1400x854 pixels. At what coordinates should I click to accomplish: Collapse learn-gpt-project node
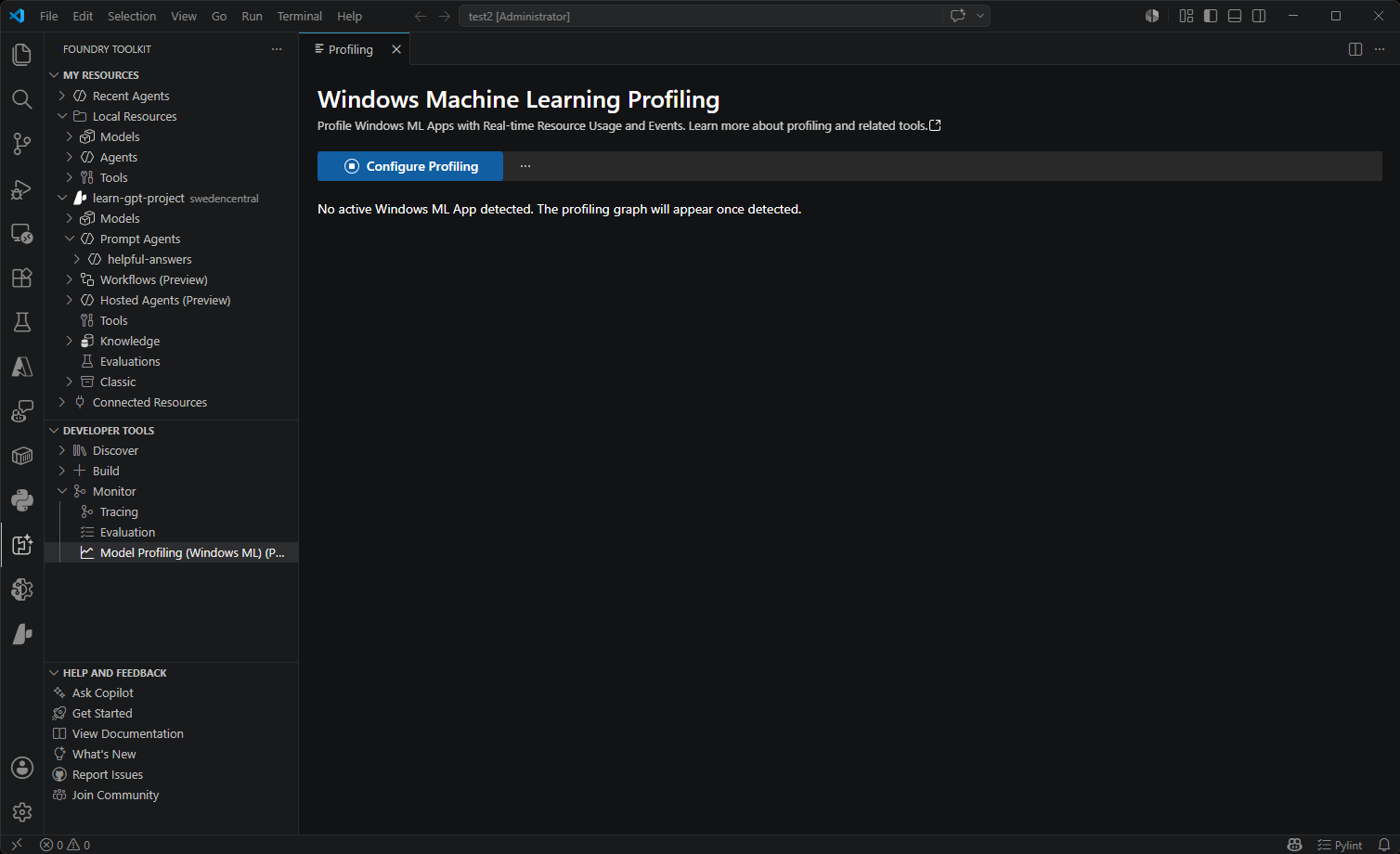[62, 198]
